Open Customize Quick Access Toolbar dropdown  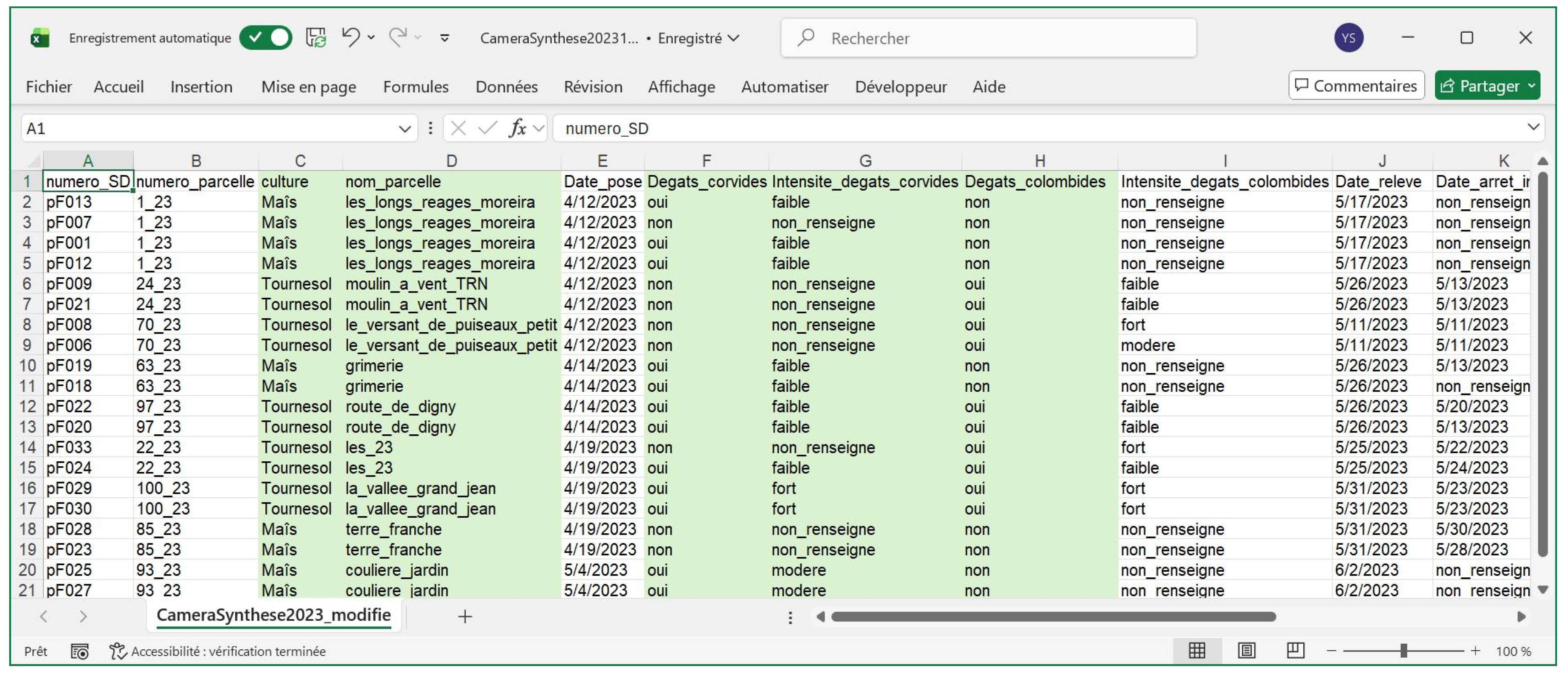[445, 38]
